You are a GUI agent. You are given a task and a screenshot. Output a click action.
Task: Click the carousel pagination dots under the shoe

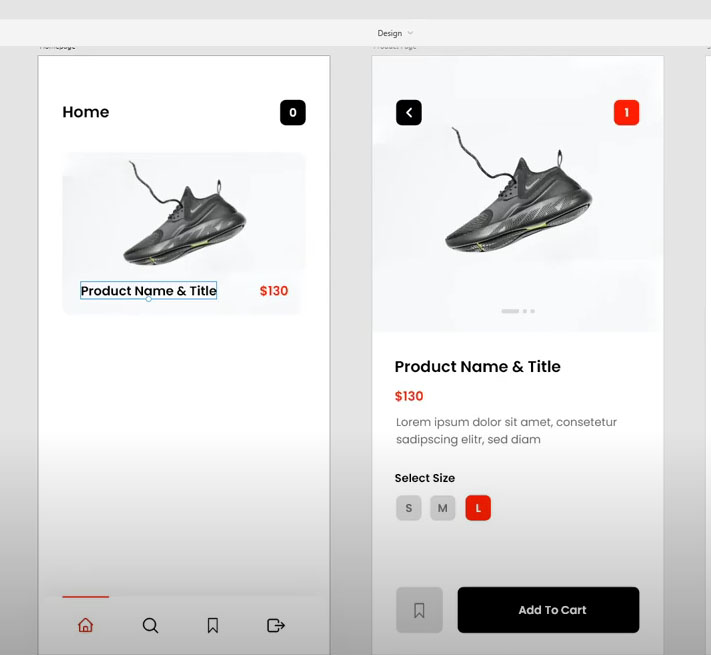pyautogui.click(x=518, y=311)
